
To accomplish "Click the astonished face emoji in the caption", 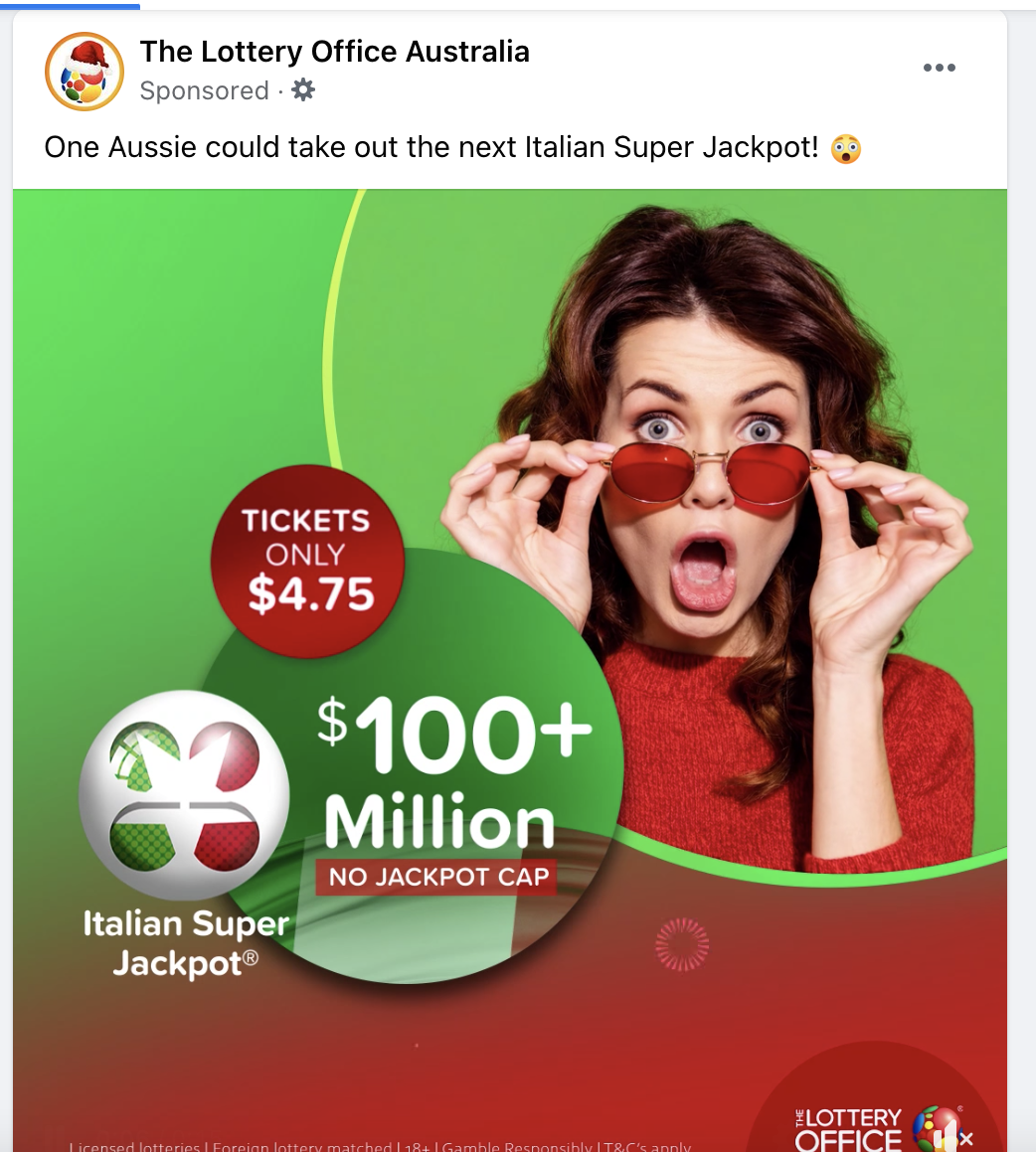I will 846,149.
